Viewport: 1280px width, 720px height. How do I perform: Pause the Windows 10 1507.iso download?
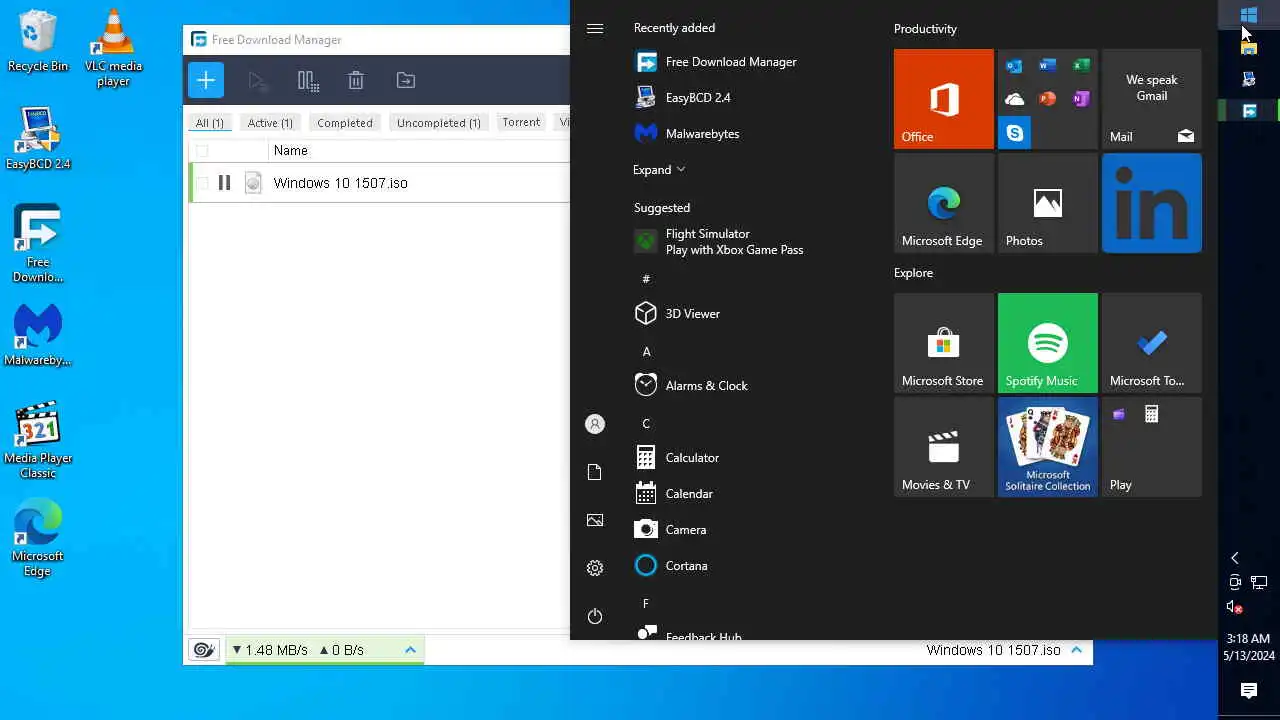click(x=224, y=183)
